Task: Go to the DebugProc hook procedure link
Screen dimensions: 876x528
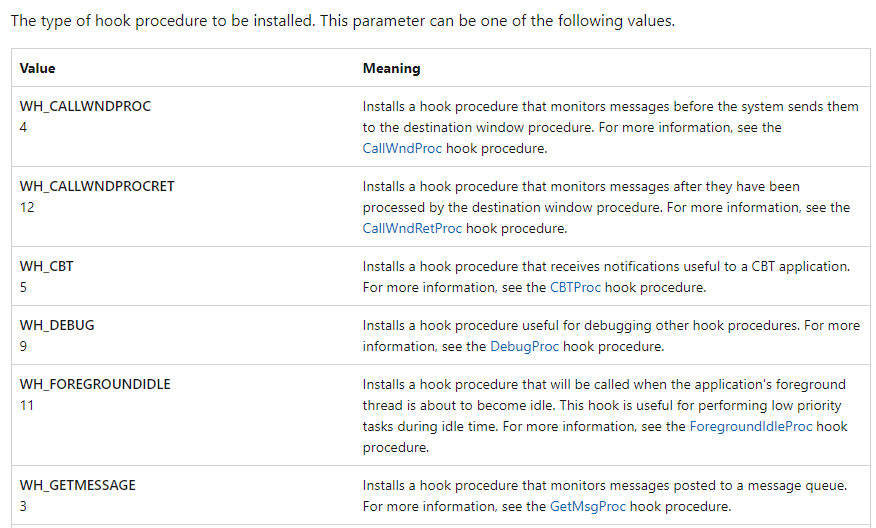Action: pyautogui.click(x=524, y=347)
